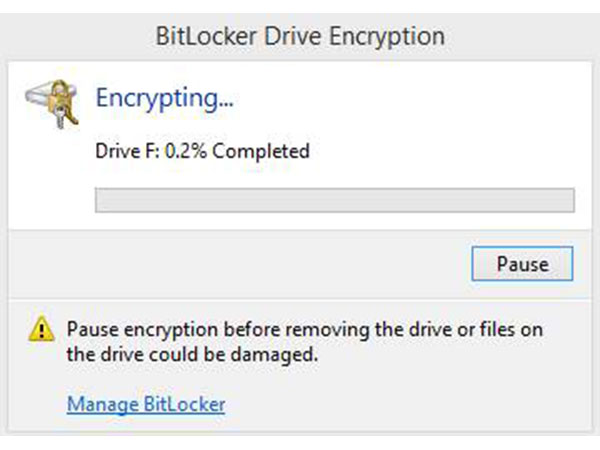Viewport: 600px width, 450px height.
Task: Click the encryption progress bar
Action: pos(334,200)
